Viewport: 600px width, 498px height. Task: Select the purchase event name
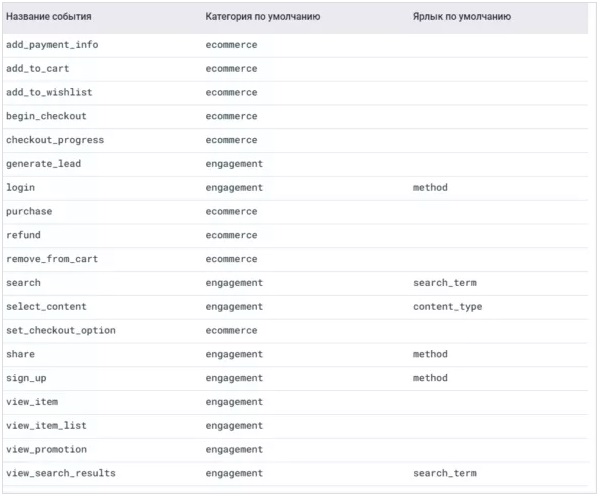click(x=29, y=212)
